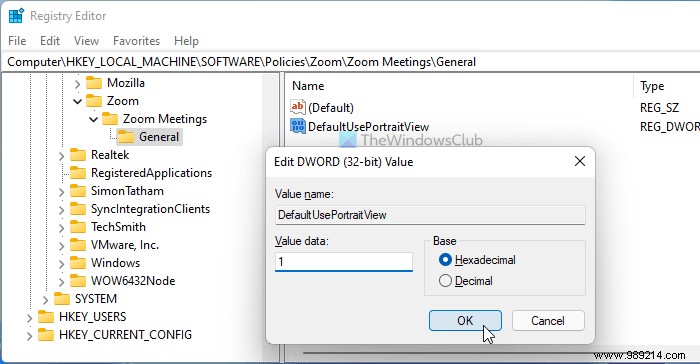The image size is (700, 364).
Task: Open the View menu
Action: (86, 41)
